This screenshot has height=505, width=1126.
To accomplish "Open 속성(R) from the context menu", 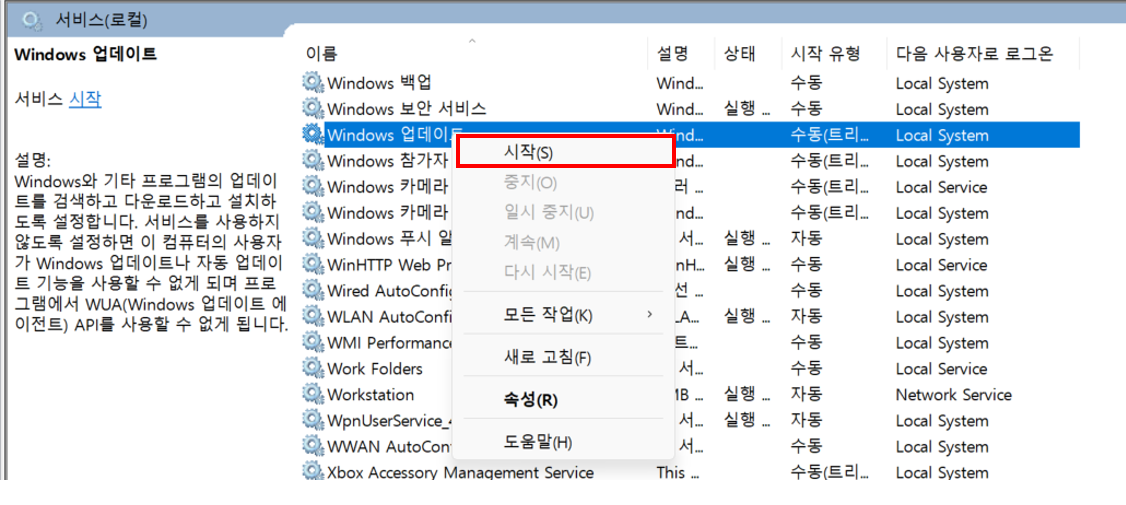I will (564, 399).
